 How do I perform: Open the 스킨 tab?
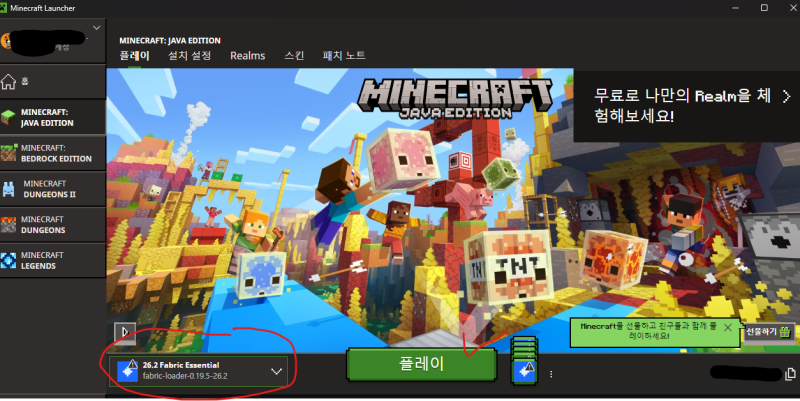pyautogui.click(x=294, y=56)
